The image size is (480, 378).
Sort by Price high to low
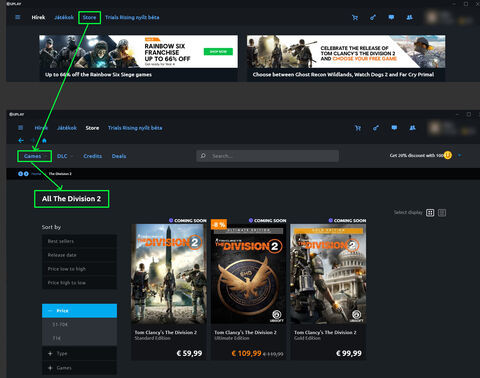click(79, 283)
